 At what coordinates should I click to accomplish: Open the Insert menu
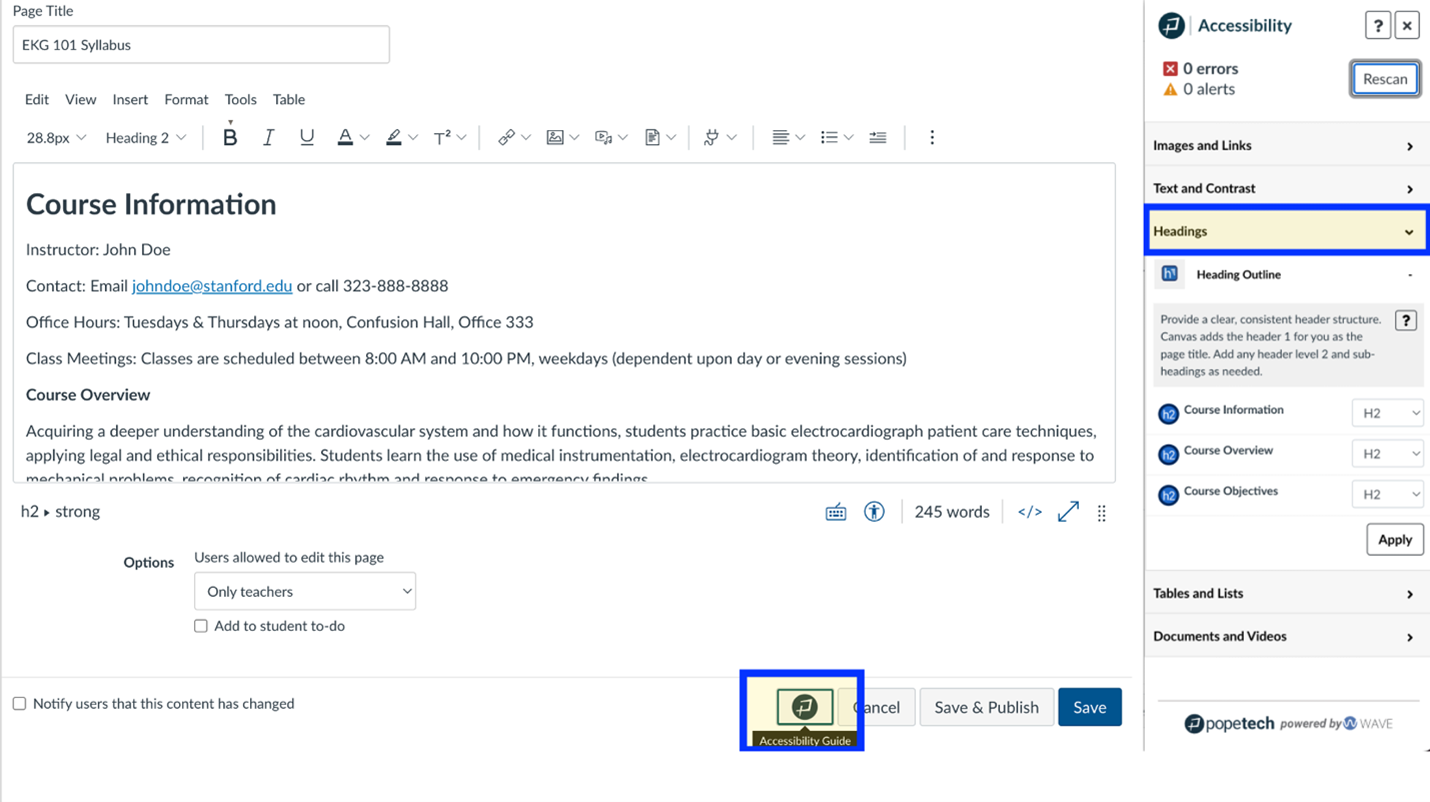point(130,100)
